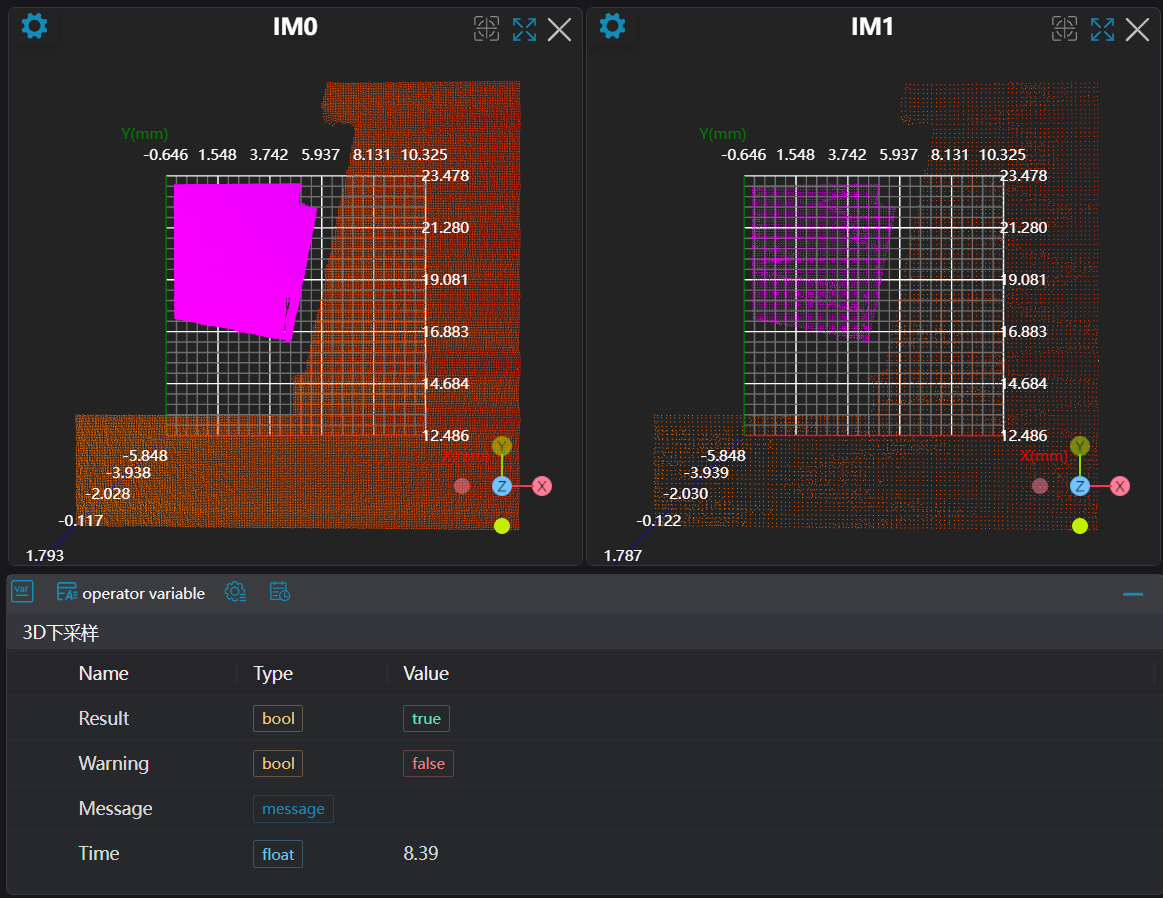Click the yellow-green axis dot in IM1
This screenshot has width=1163, height=898.
[x=1080, y=526]
